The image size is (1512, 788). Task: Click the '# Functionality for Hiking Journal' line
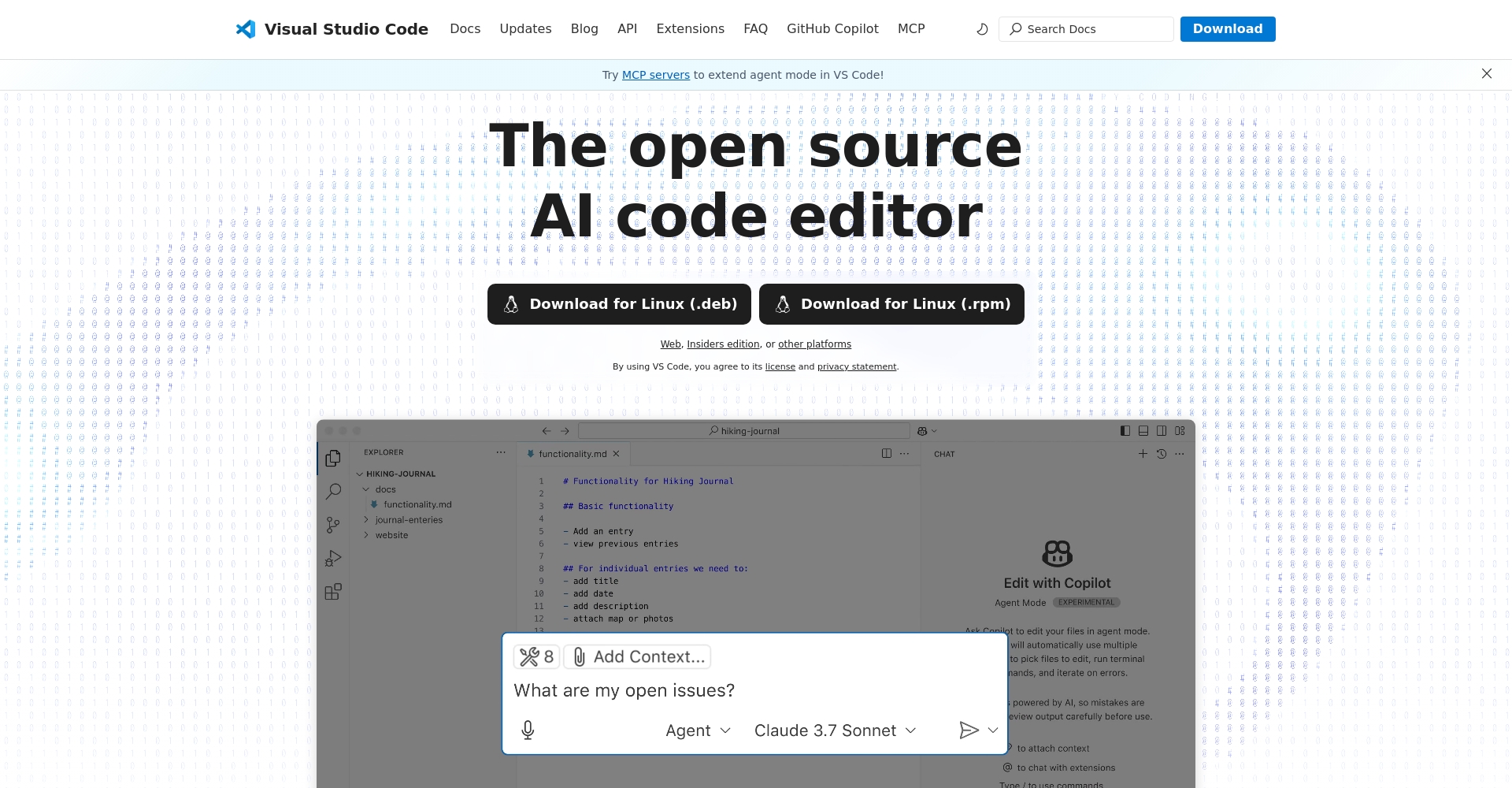(x=648, y=481)
